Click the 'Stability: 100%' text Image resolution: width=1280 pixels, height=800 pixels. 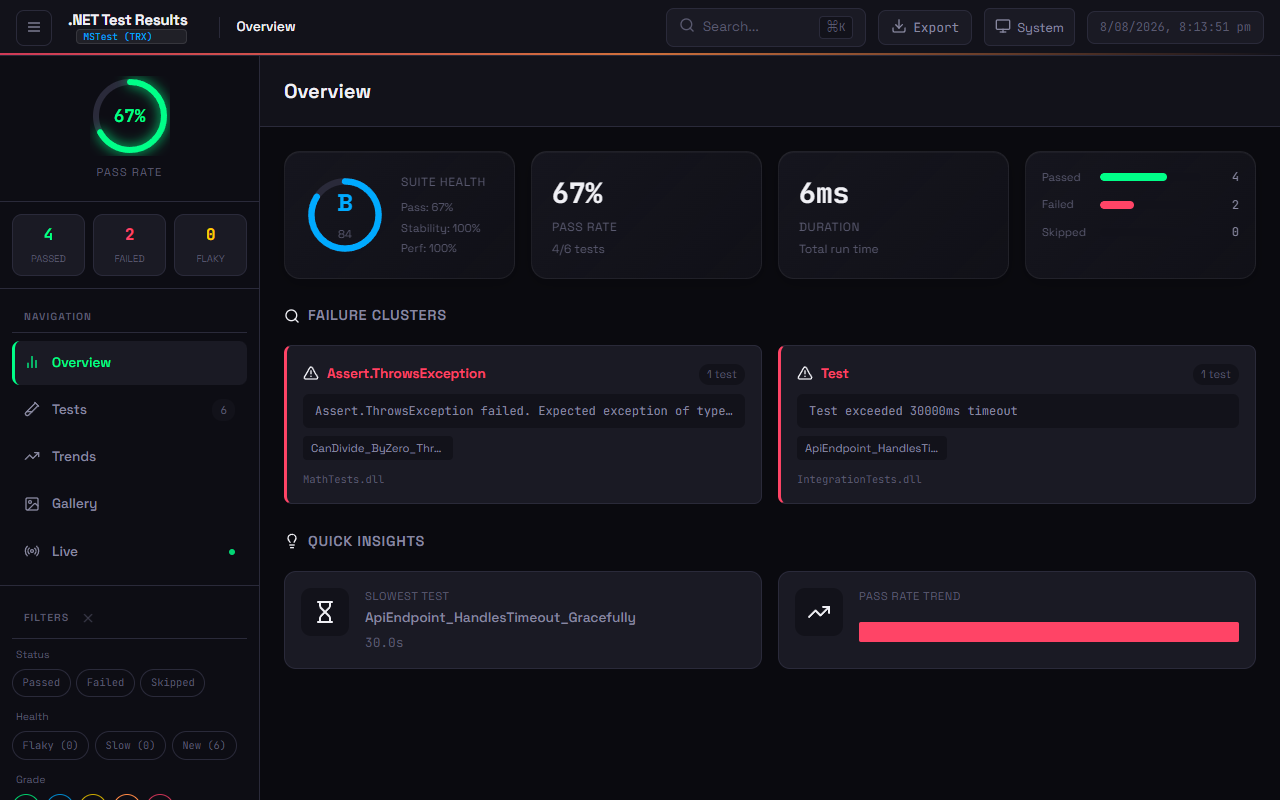(x=441, y=228)
